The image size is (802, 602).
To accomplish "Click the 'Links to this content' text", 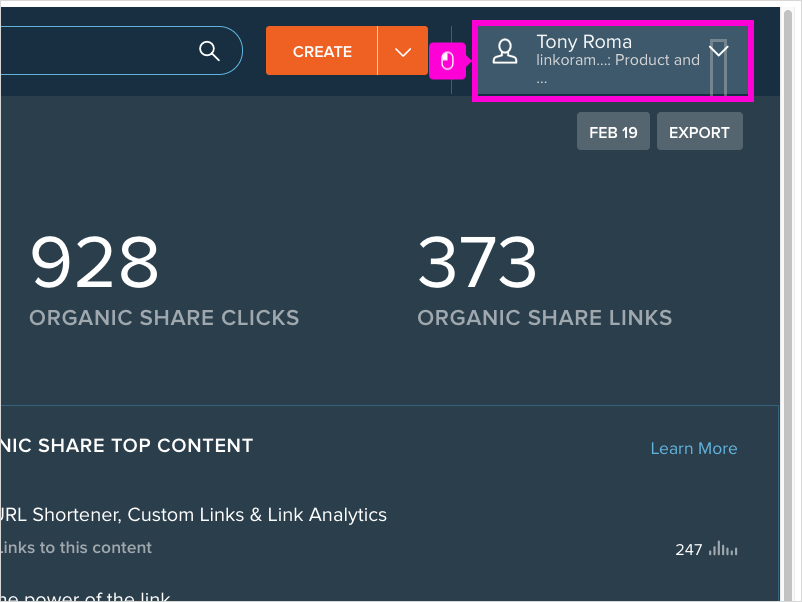I will (x=76, y=548).
